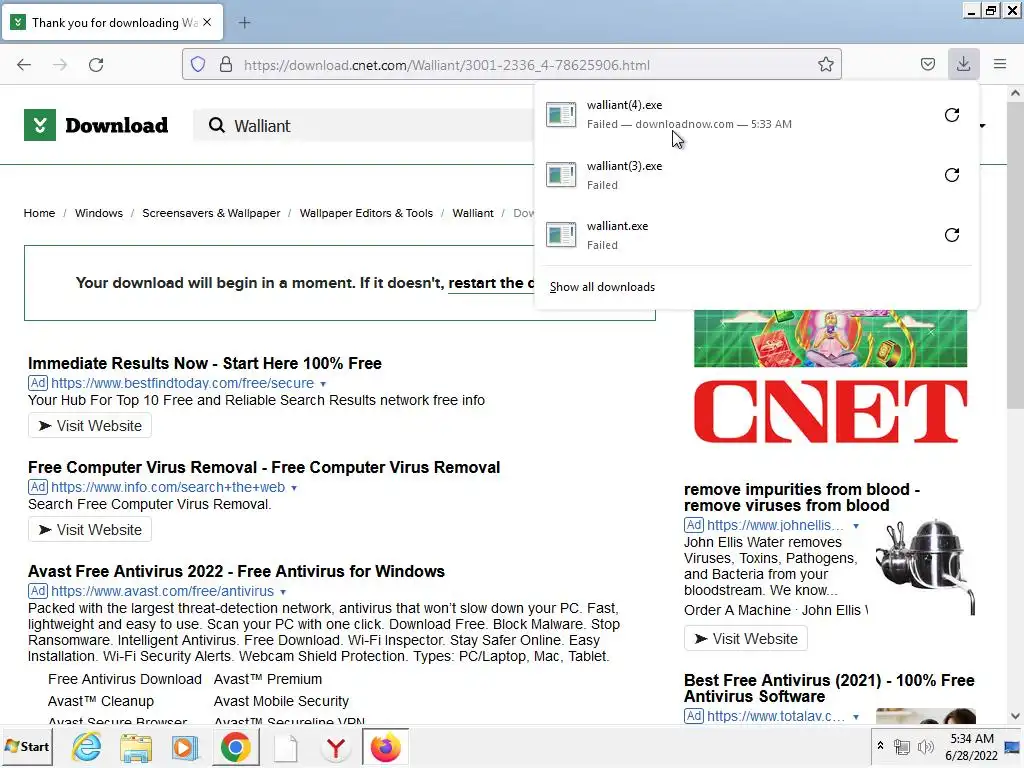Bookmark this page with the star icon

[825, 65]
